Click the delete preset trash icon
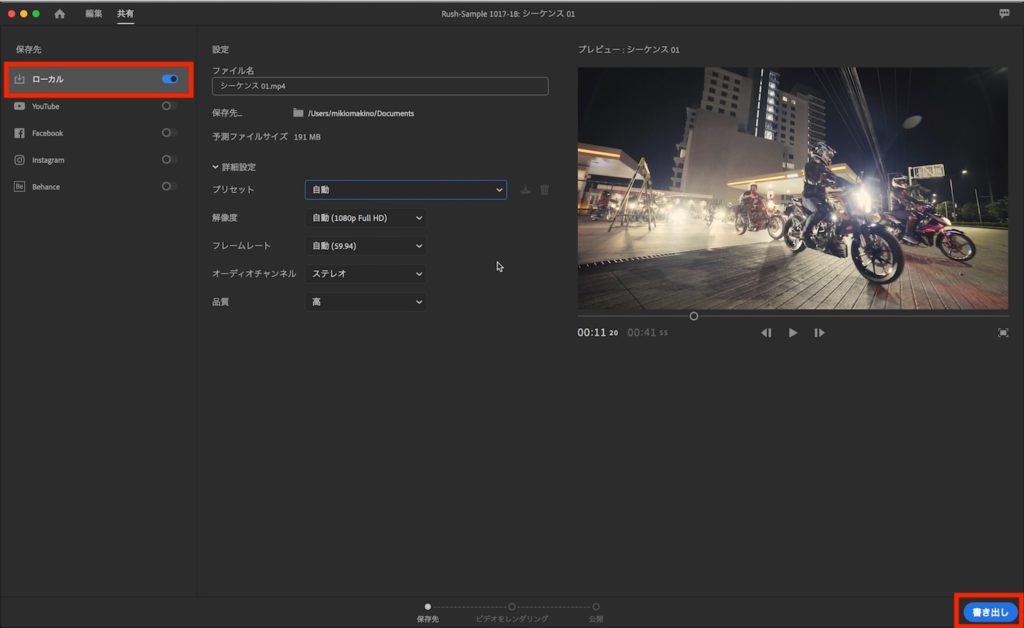This screenshot has width=1024, height=628. [545, 190]
